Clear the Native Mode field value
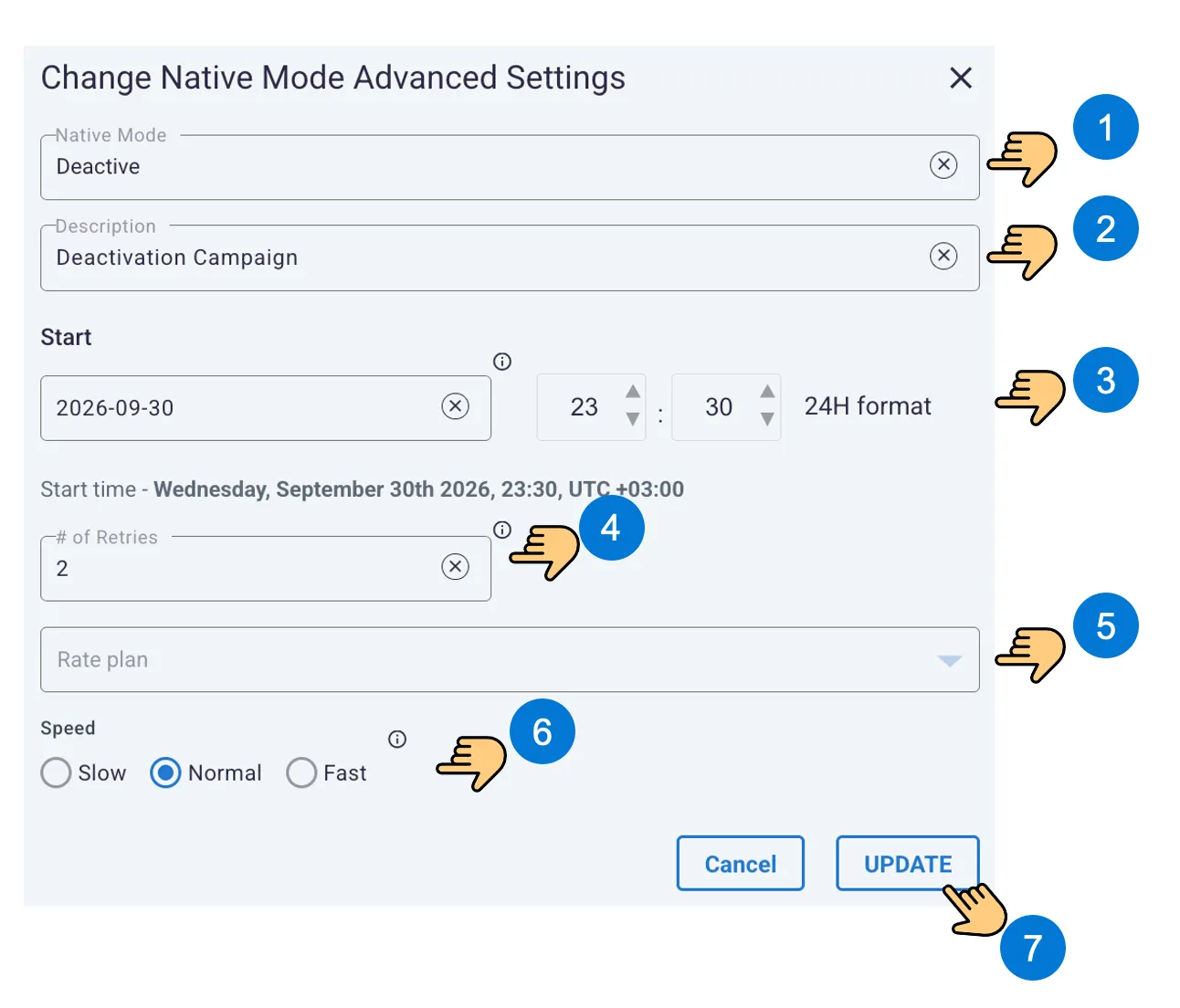 [x=943, y=165]
